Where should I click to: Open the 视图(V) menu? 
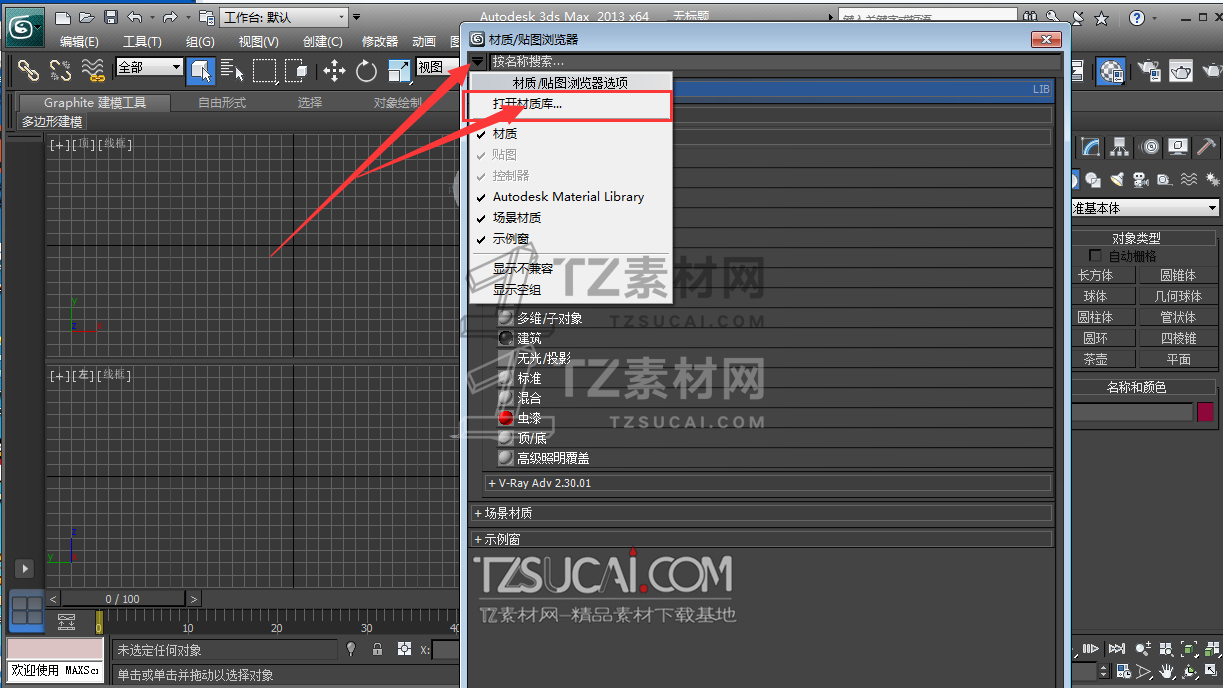click(258, 41)
